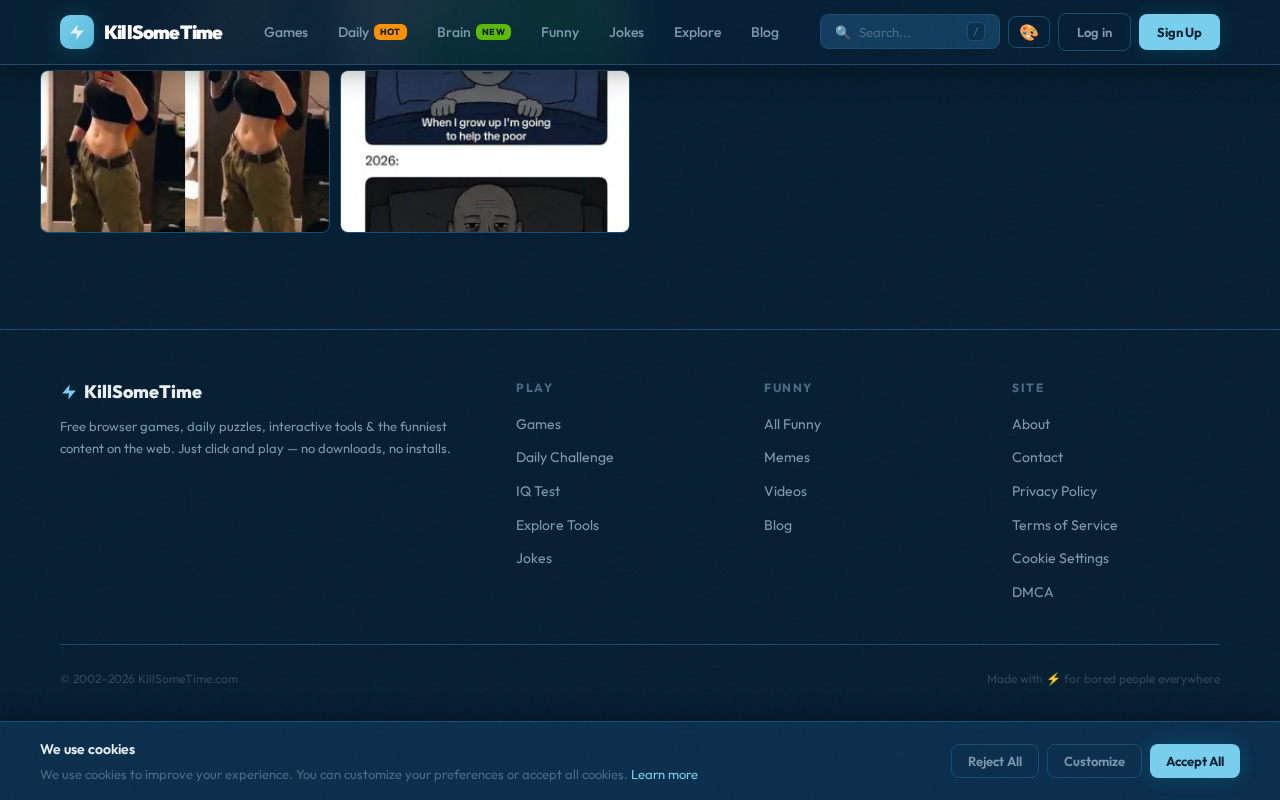
Task: Open the 'help the poor' comic thumbnail
Action: tap(485, 151)
